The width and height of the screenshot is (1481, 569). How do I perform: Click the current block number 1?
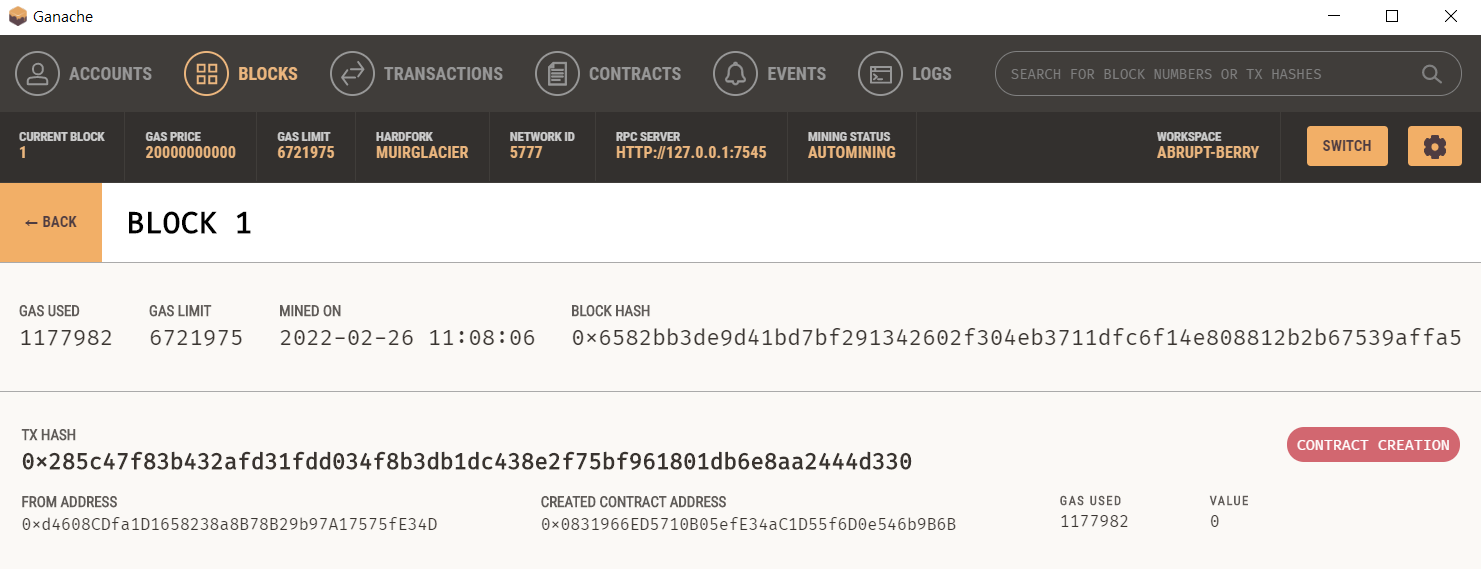click(x=23, y=153)
